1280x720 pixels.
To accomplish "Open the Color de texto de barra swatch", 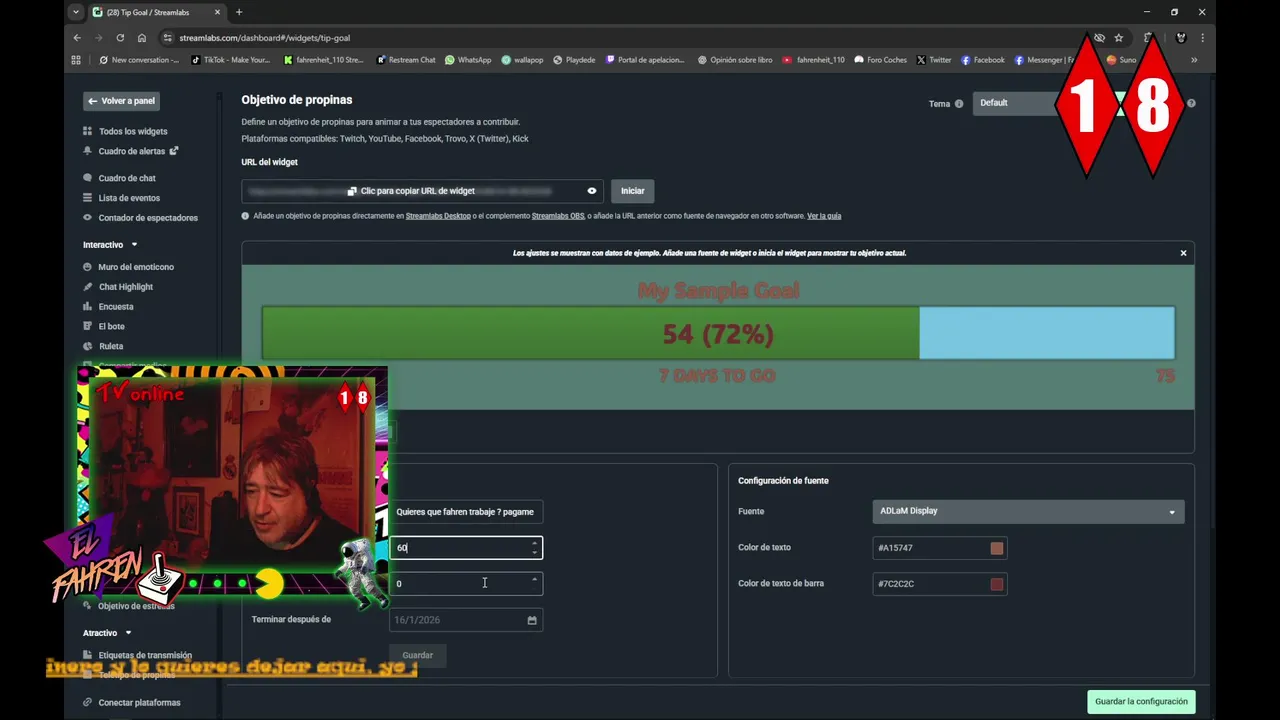I will point(997,584).
